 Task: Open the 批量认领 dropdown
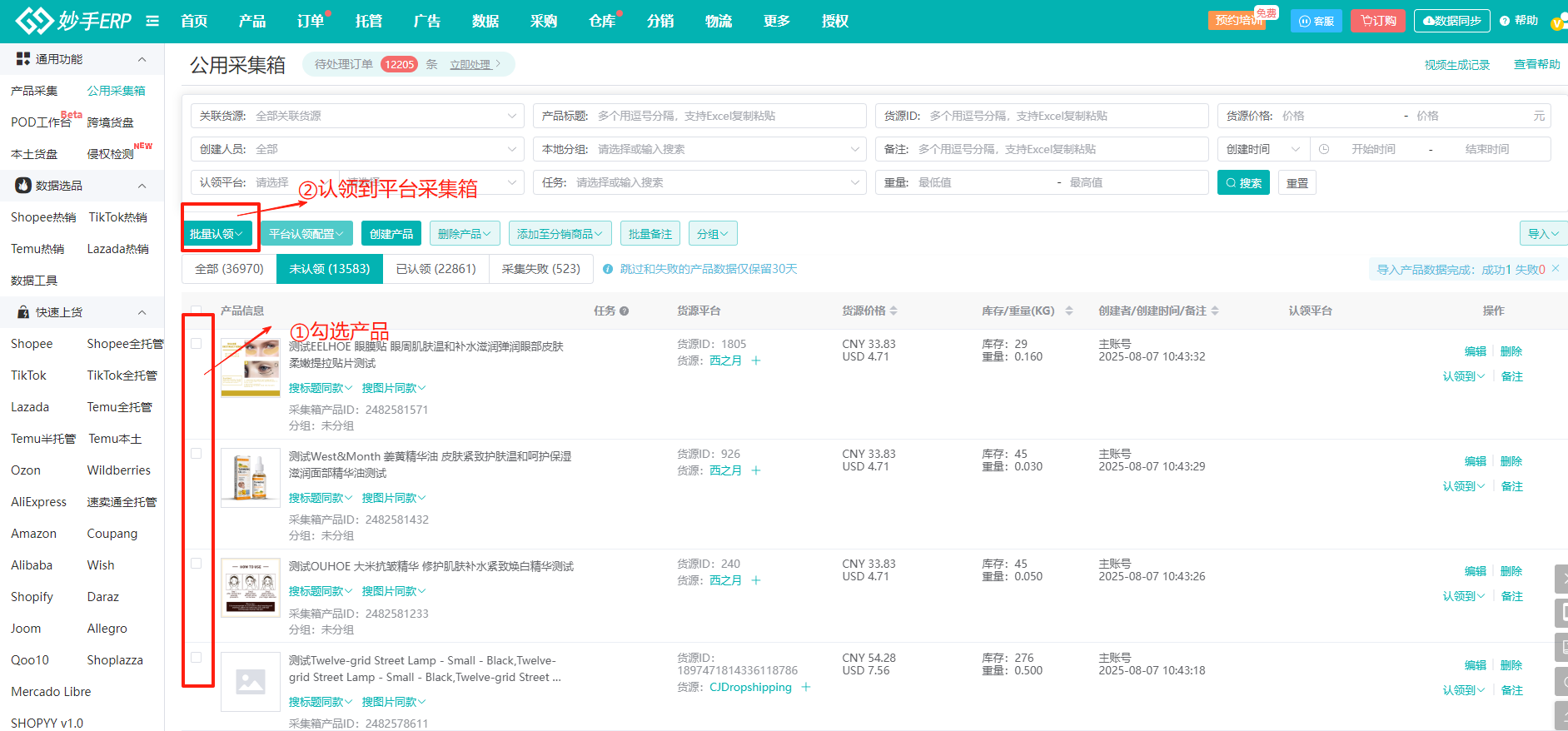[217, 234]
